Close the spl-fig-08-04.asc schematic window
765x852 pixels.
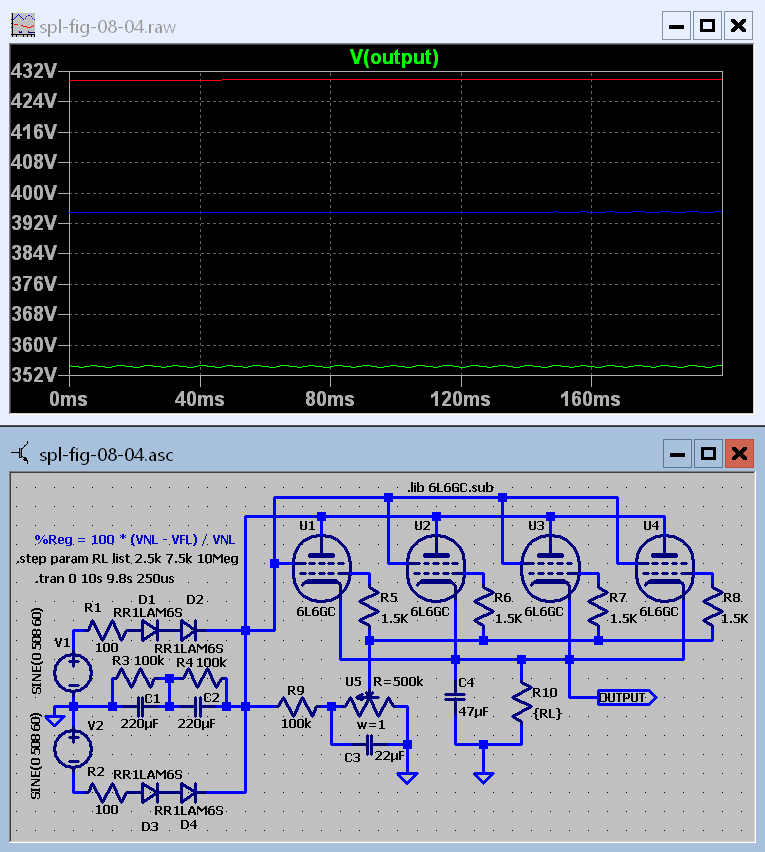pos(739,454)
